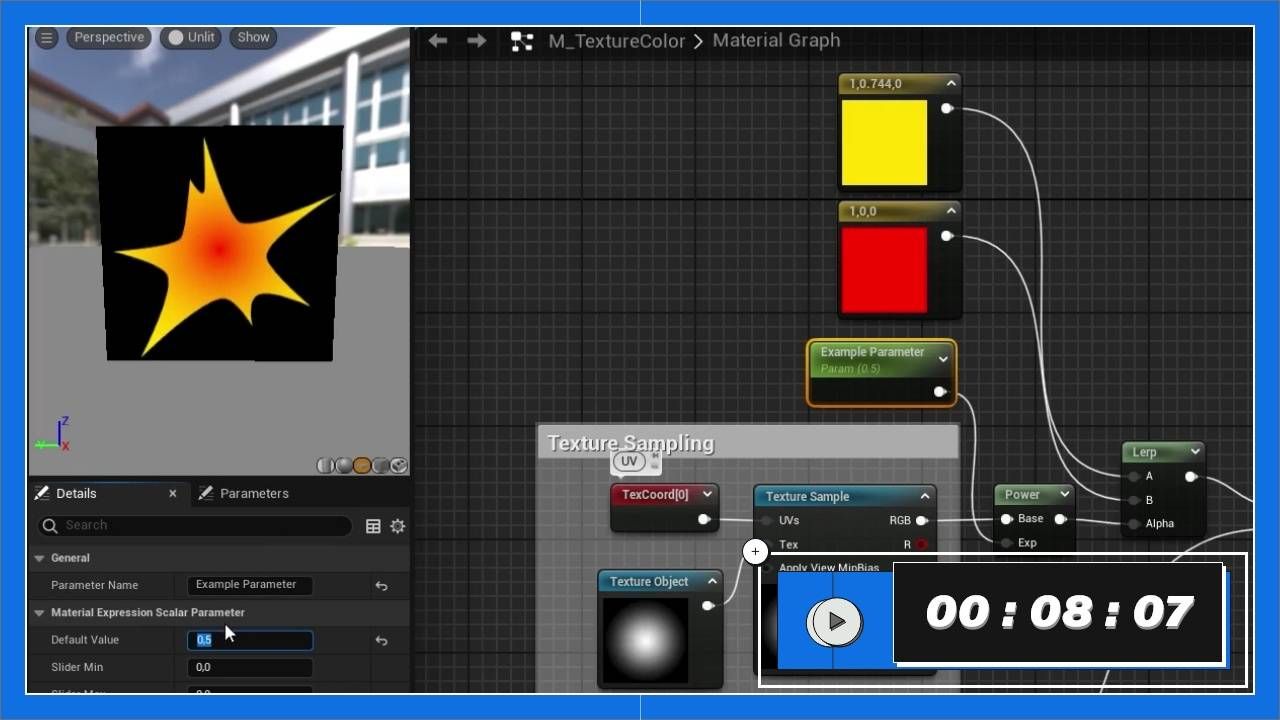Open Details panel settings gear
Image resolution: width=1280 pixels, height=720 pixels.
(397, 526)
